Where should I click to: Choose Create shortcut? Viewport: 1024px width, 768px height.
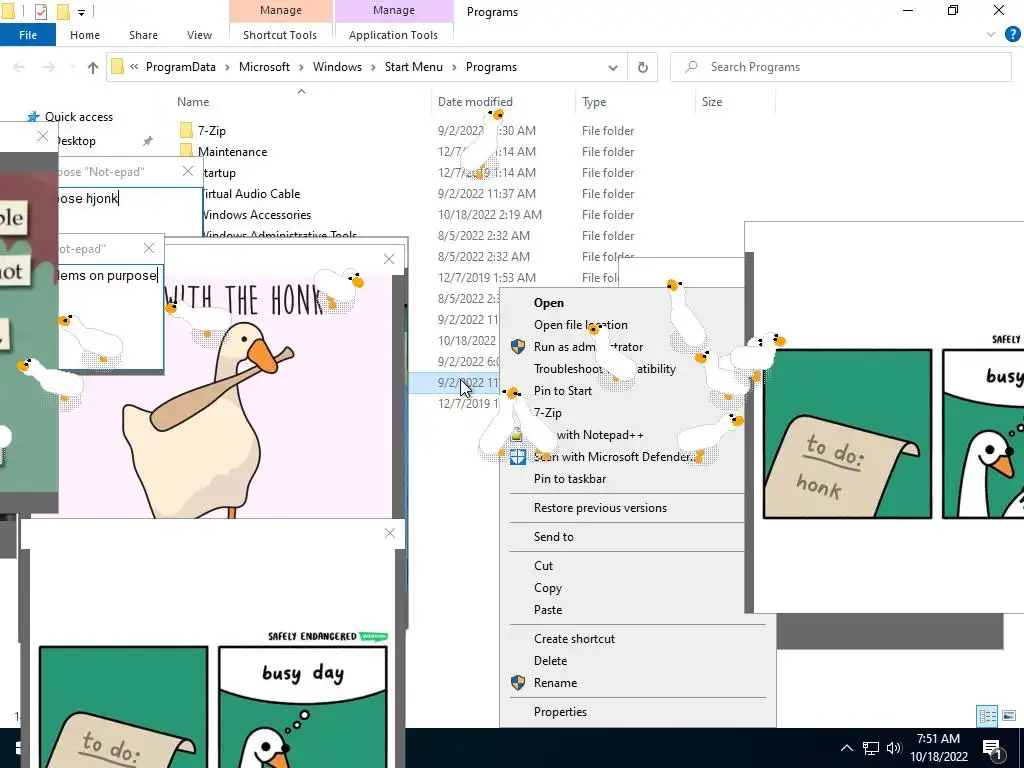point(574,639)
